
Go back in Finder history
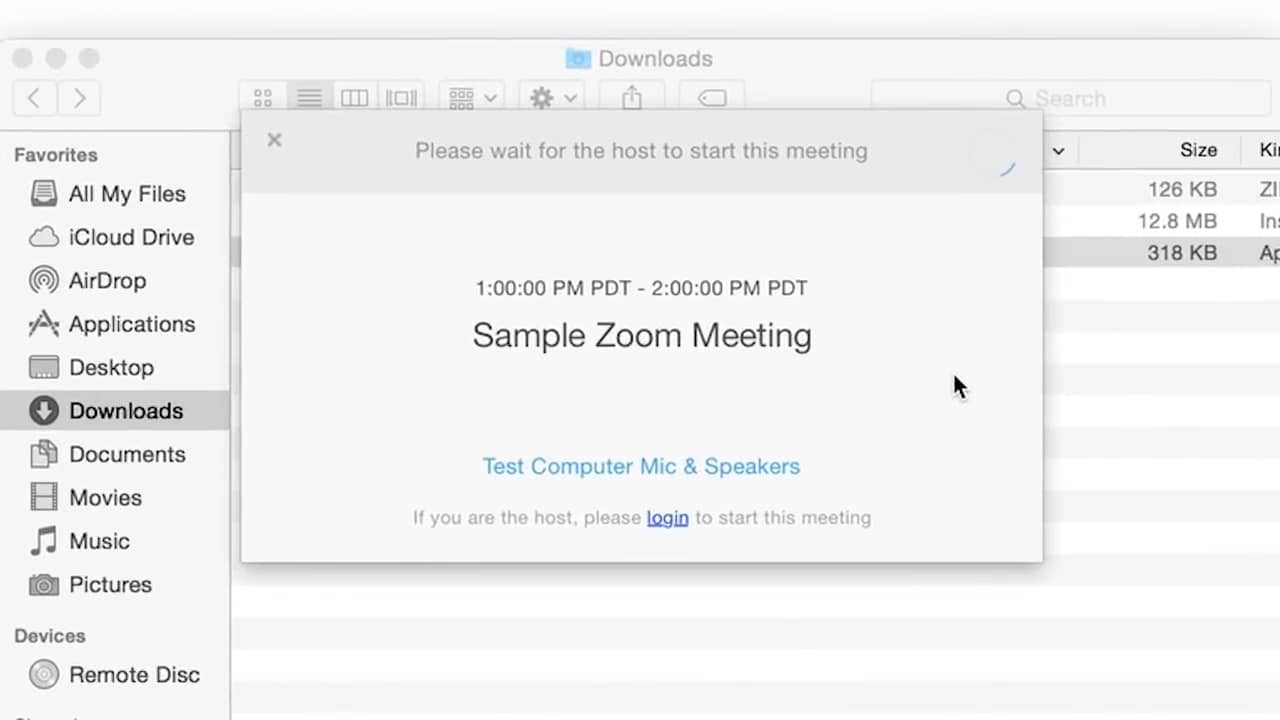35,98
